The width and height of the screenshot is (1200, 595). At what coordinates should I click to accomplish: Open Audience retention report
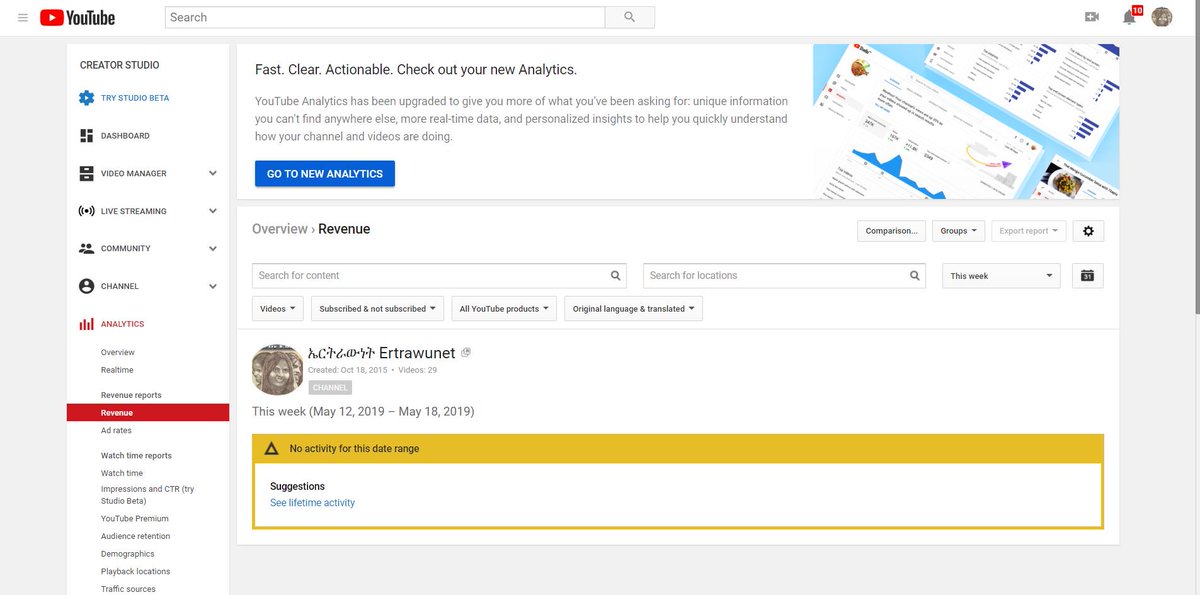pyautogui.click(x=136, y=536)
